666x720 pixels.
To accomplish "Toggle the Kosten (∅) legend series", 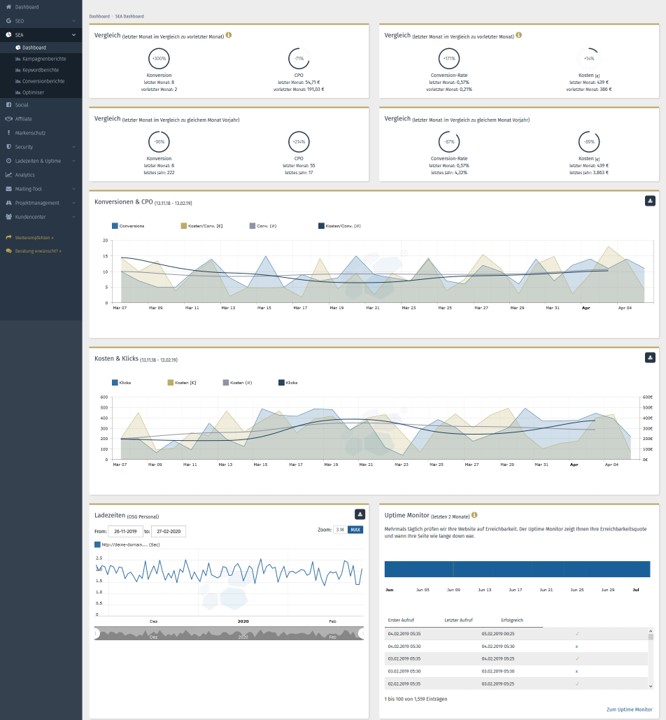I will [x=237, y=382].
